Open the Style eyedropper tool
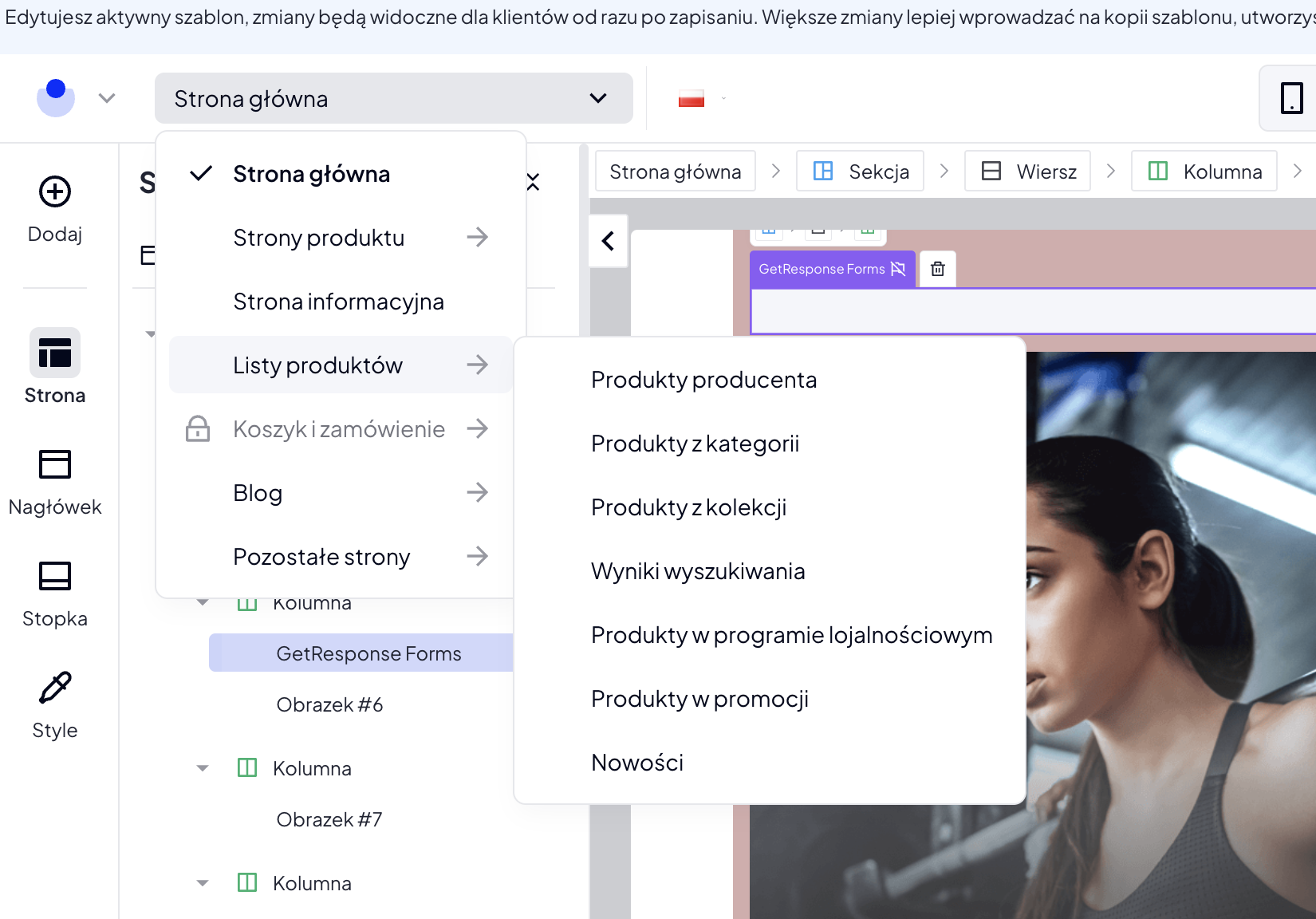The height and width of the screenshot is (919, 1316). tap(55, 688)
